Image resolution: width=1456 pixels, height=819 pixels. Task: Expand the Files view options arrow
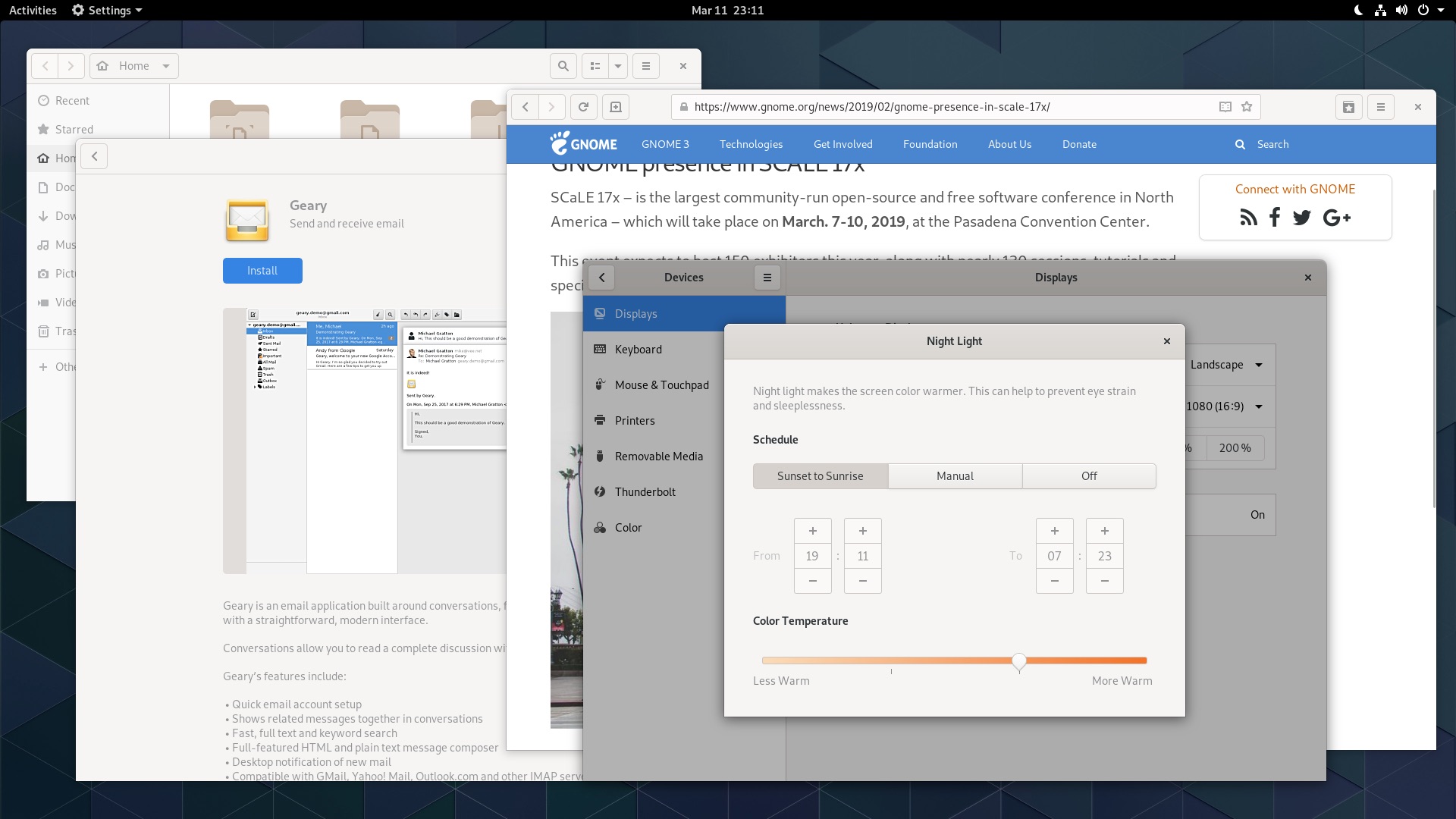618,66
